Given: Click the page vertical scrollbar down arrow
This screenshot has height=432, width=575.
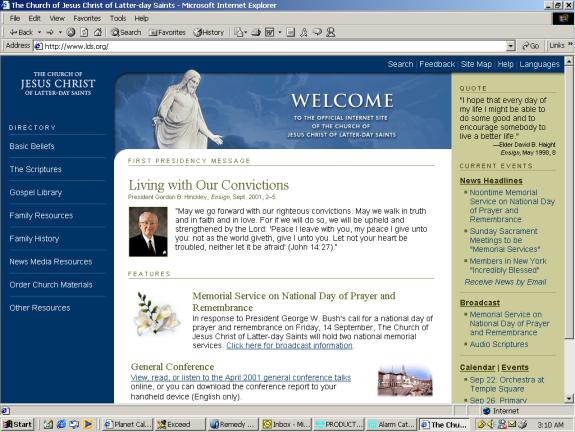Looking at the screenshot, I should point(569,398).
